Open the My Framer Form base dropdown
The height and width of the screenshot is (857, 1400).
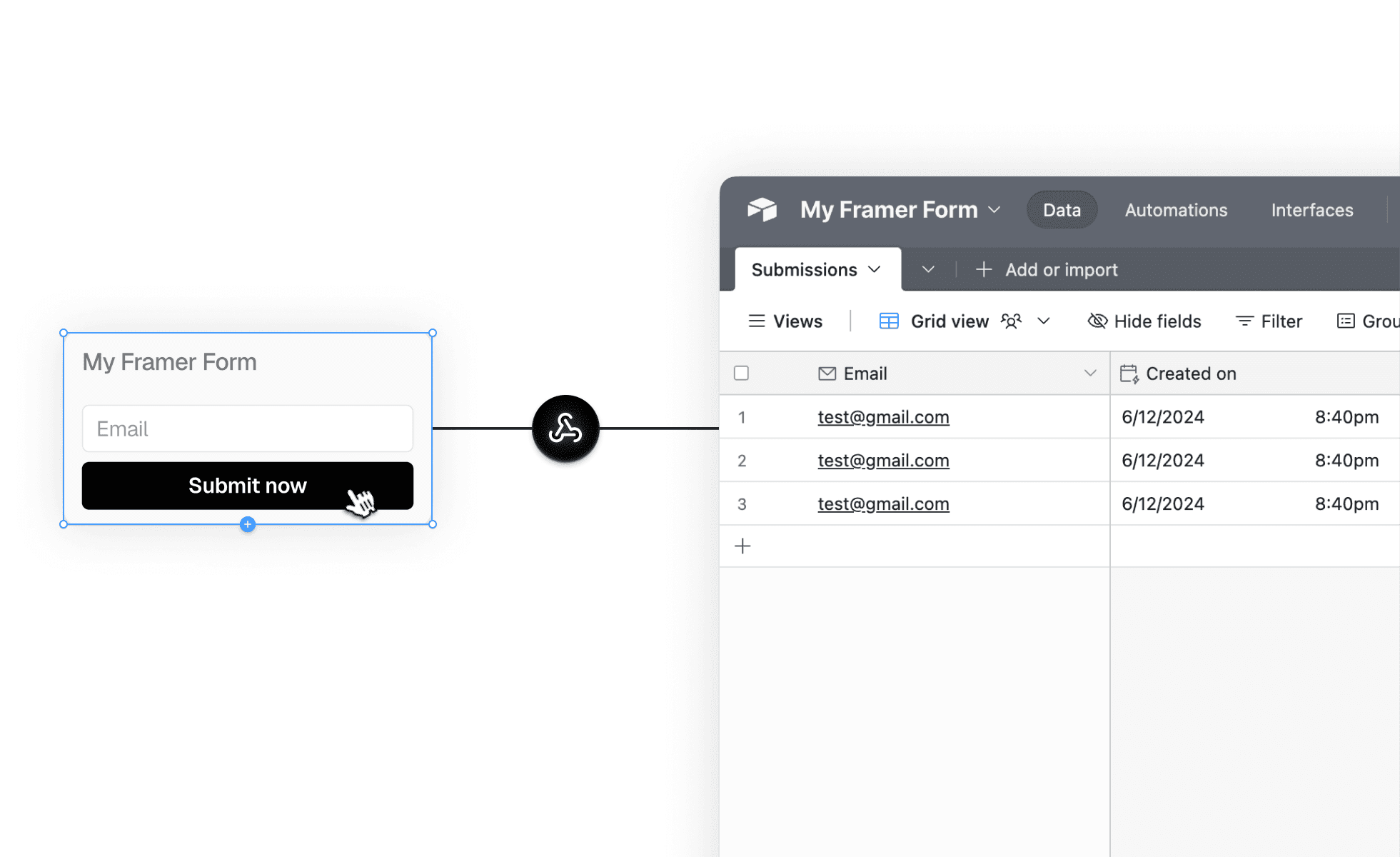(994, 210)
